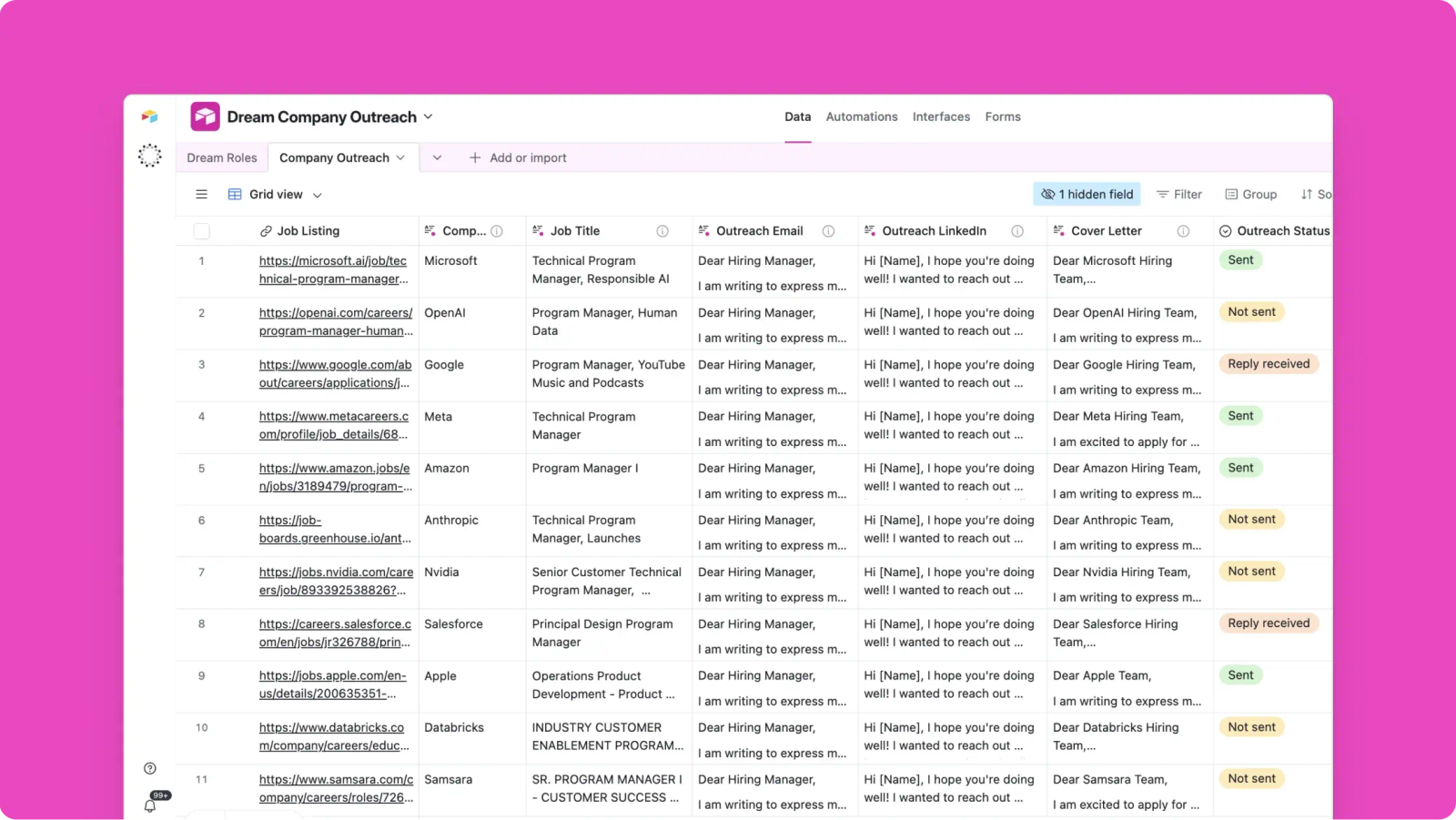Open the Samsara careers job link
This screenshot has height=820, width=1456.
pos(336,788)
